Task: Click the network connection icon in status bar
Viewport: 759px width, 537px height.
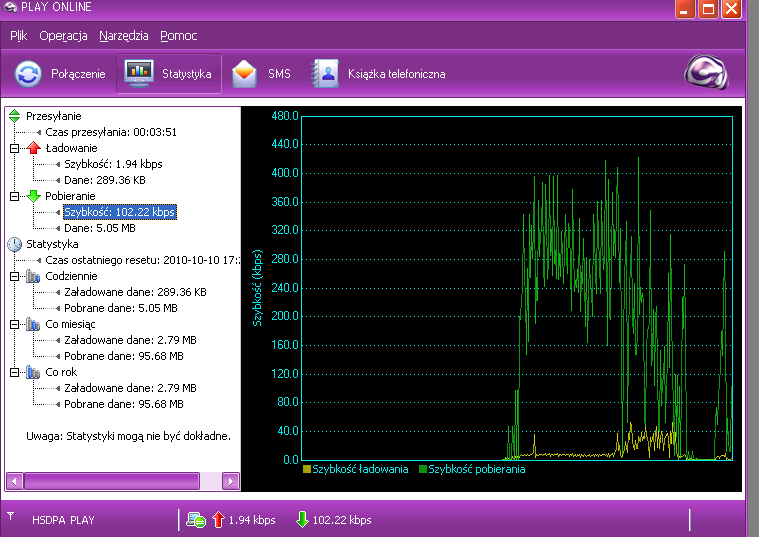Action: pos(196,521)
